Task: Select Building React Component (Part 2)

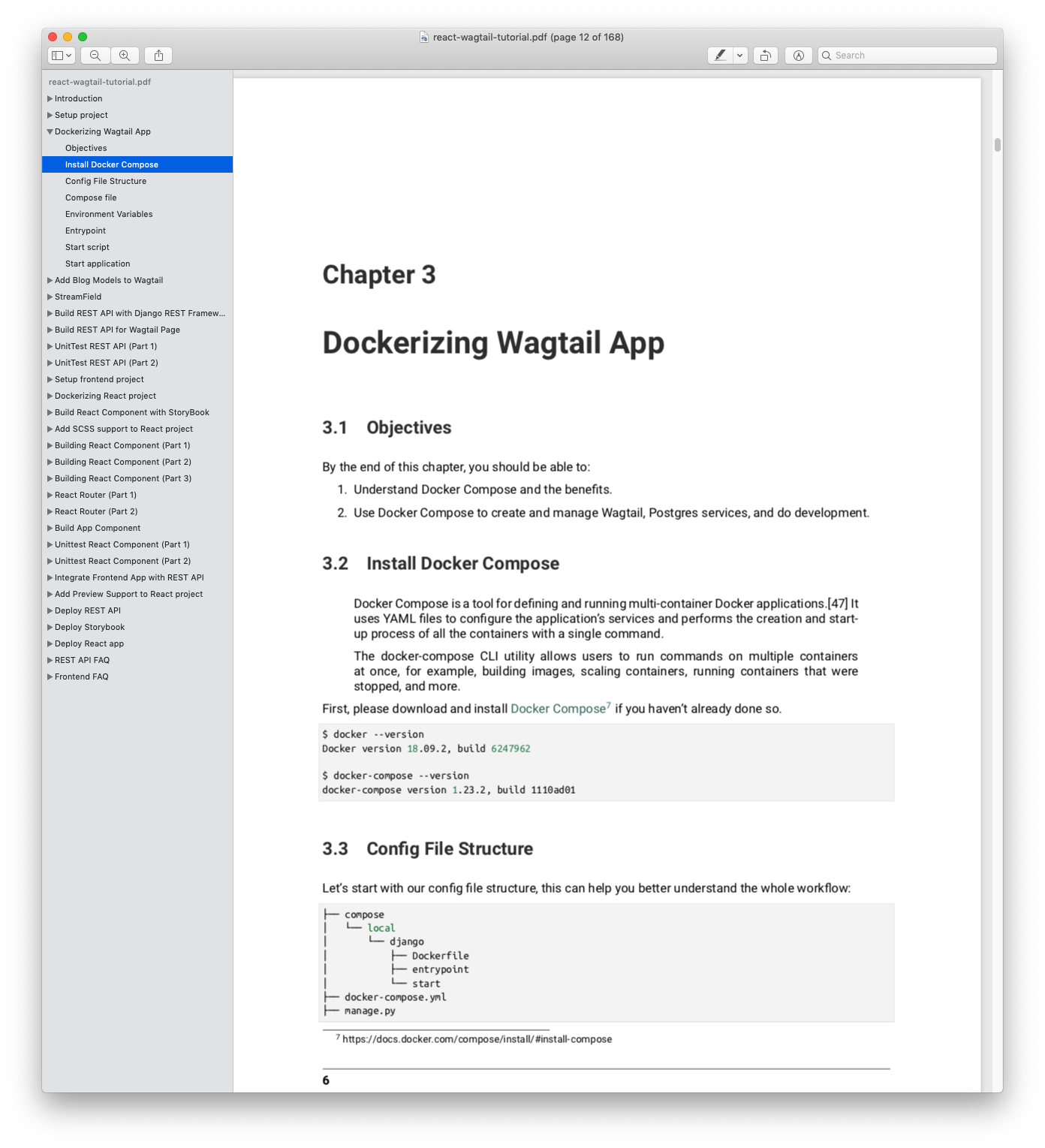Action: 137,462
